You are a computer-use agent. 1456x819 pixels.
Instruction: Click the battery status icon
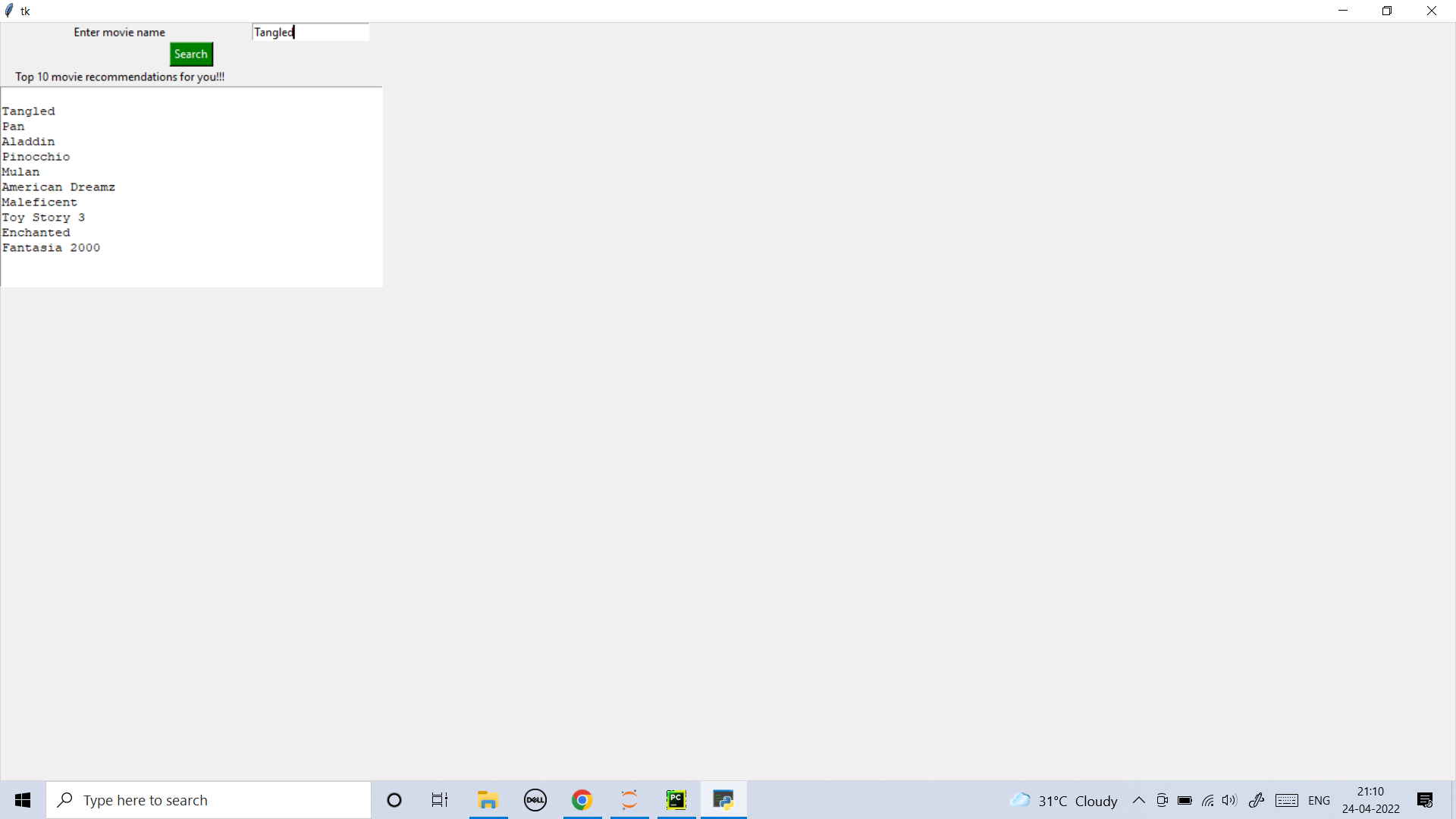pos(1185,800)
